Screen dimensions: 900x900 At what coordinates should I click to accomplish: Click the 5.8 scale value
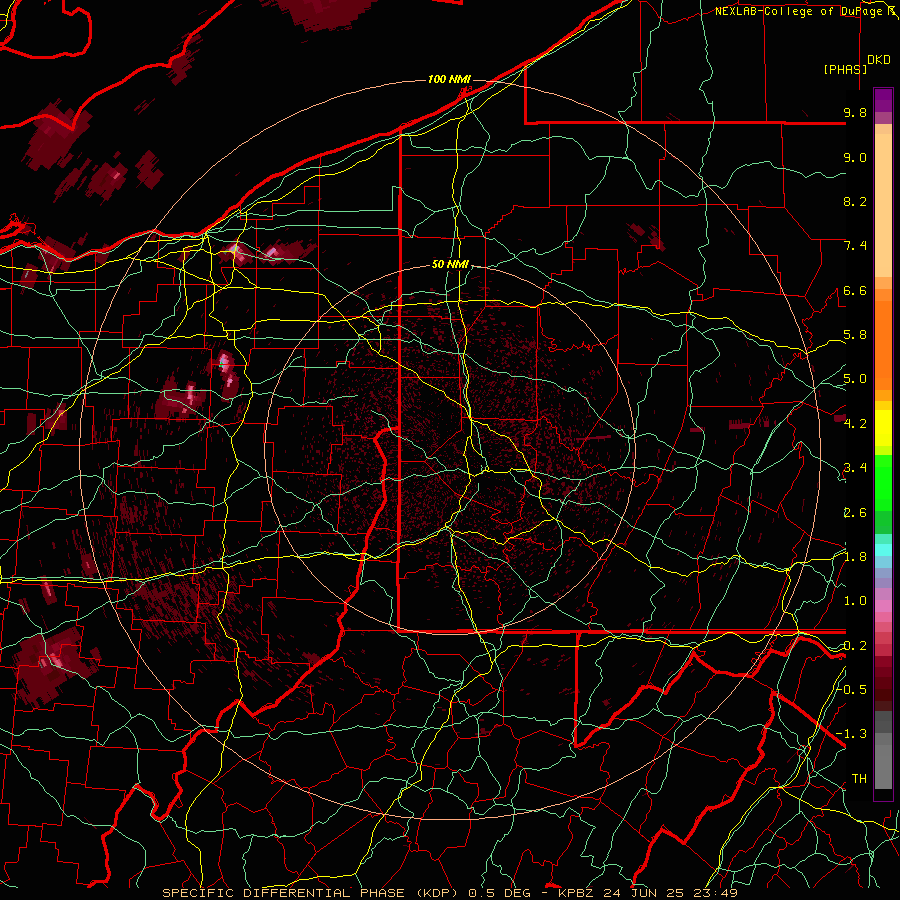click(855, 335)
